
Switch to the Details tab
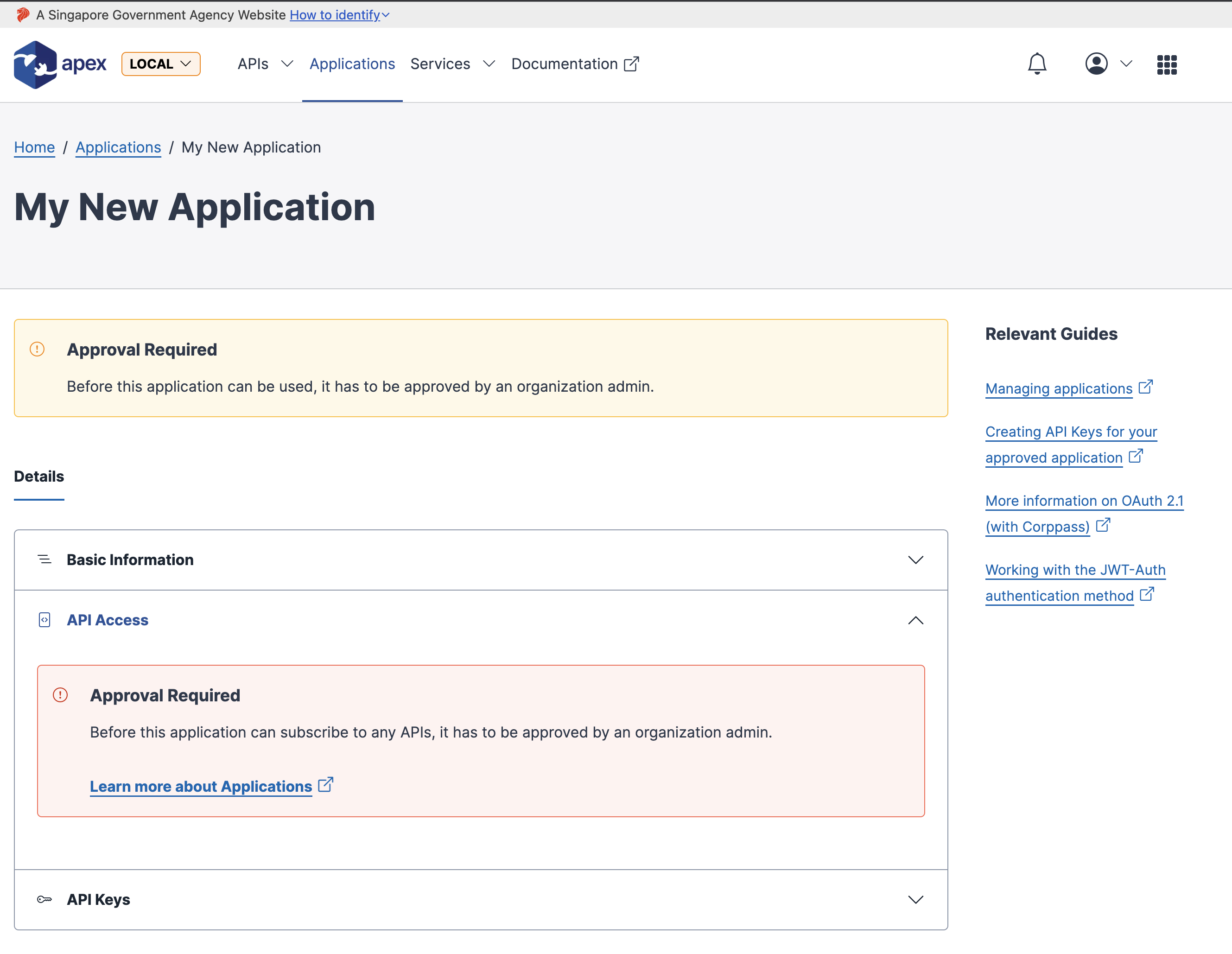click(38, 476)
